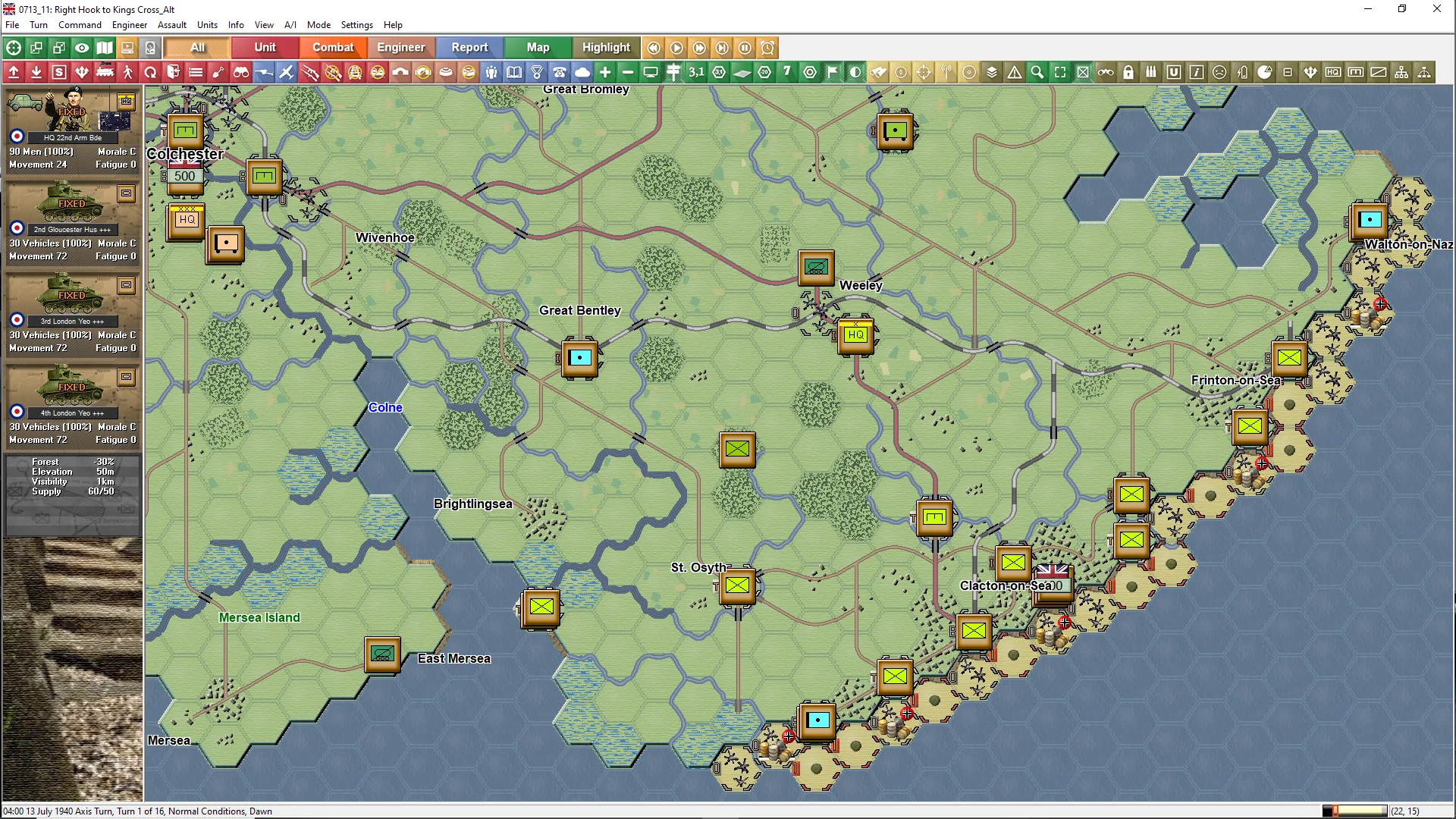Click the frowning face morale highlight icon
Screen dimensions: 1456x819
click(x=1219, y=72)
